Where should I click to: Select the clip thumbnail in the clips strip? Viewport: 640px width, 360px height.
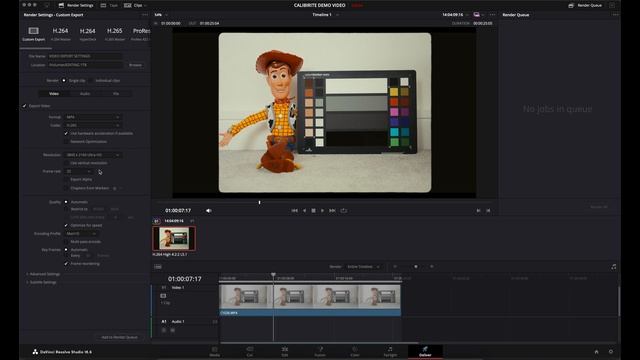(x=174, y=238)
